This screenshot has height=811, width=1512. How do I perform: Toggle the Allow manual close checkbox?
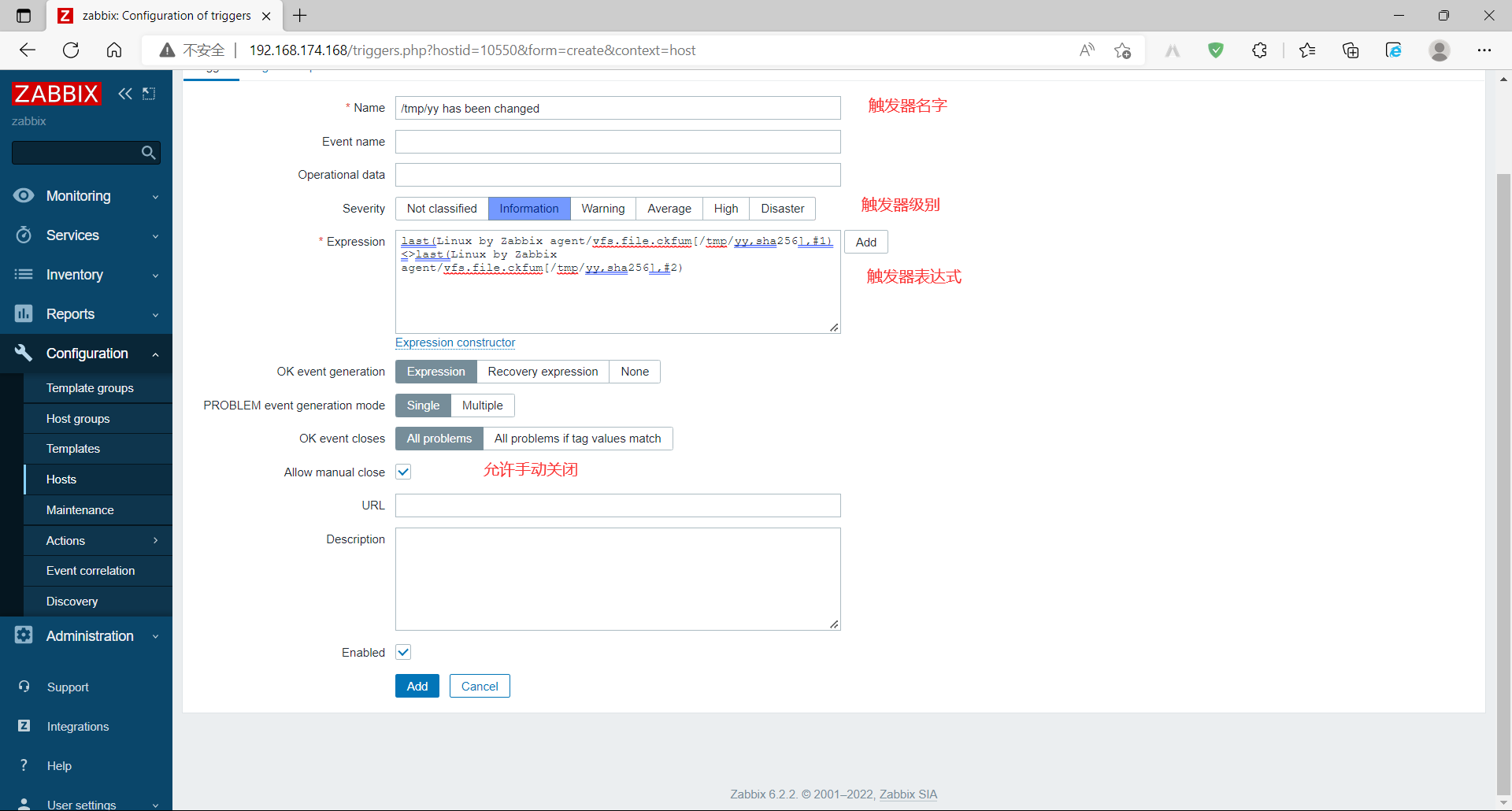tap(403, 472)
